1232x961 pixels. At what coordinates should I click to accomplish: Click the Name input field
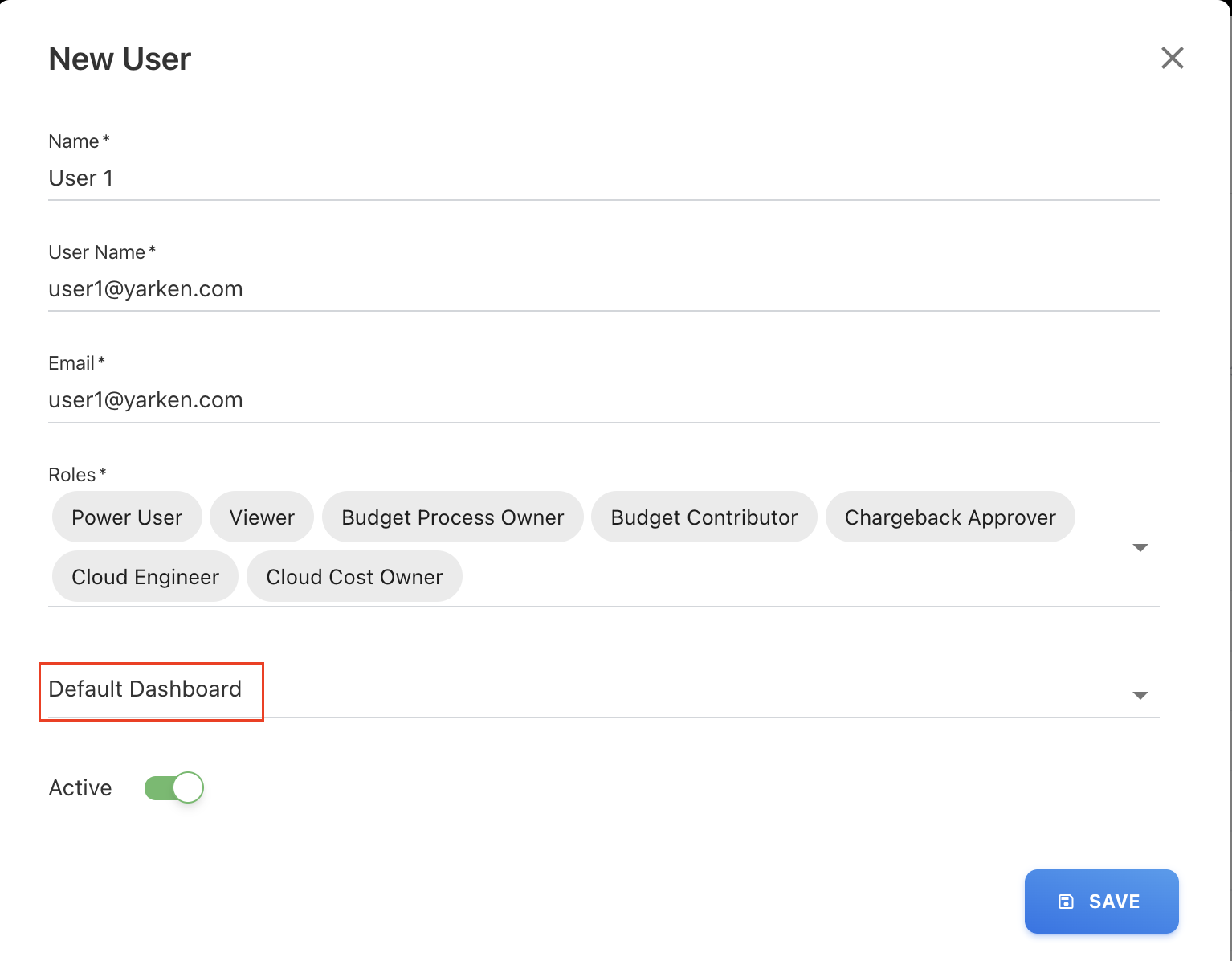click(x=602, y=178)
